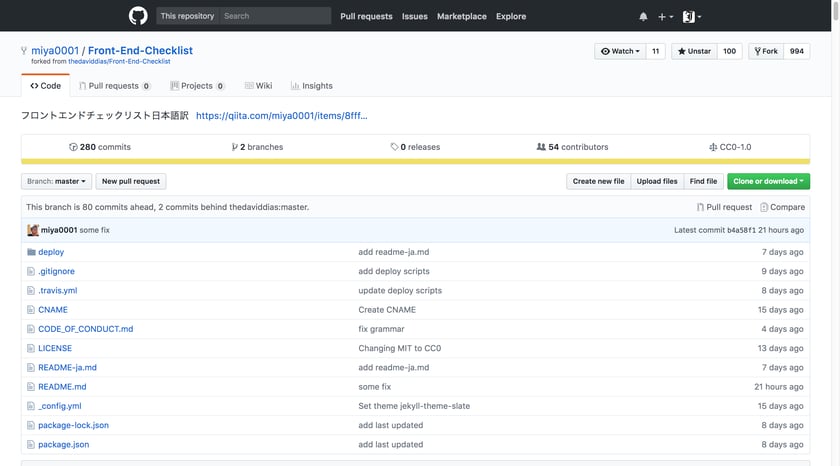Open 'some fix' message beside miya0001
The width and height of the screenshot is (840, 466).
coord(94,230)
